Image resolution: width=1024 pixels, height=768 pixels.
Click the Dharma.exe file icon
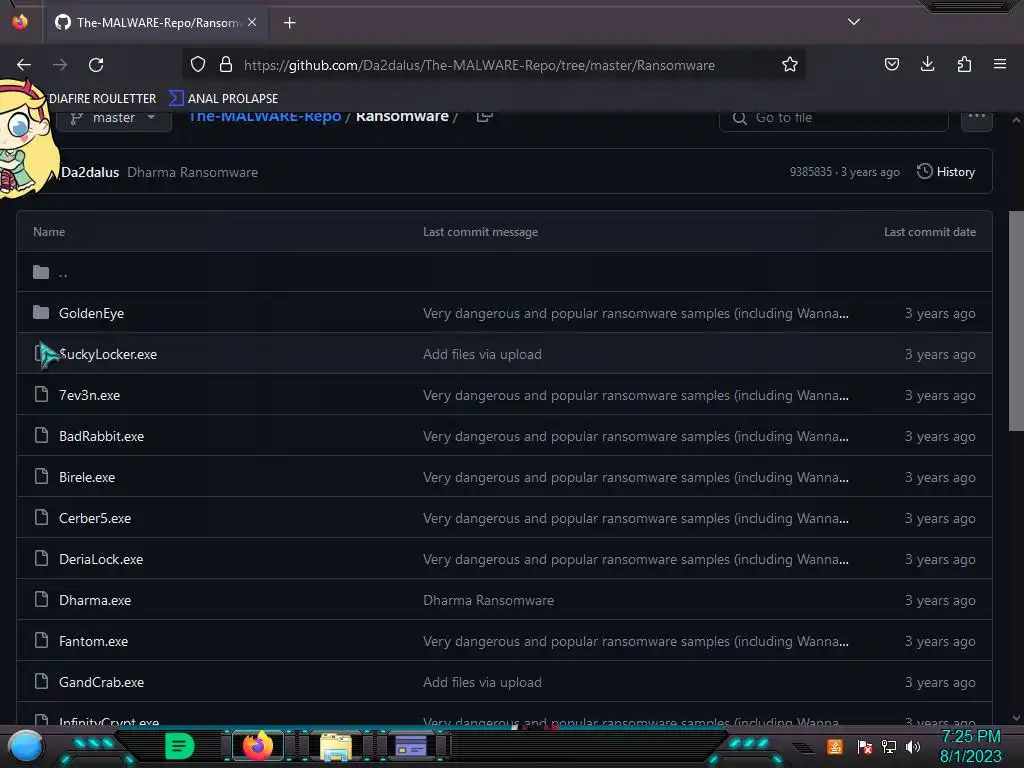[x=41, y=600]
